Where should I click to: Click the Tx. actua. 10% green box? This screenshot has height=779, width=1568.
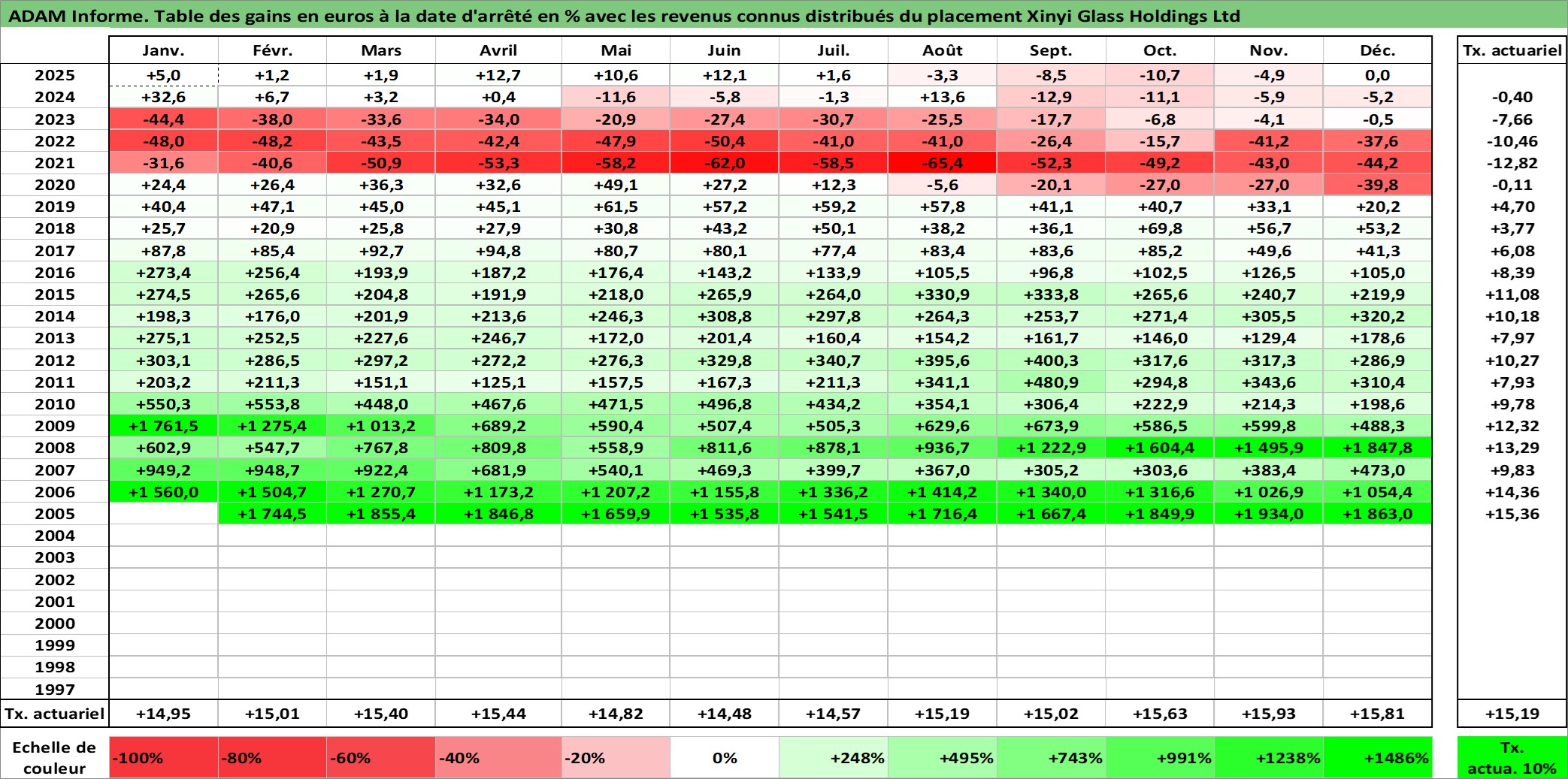[x=1512, y=757]
